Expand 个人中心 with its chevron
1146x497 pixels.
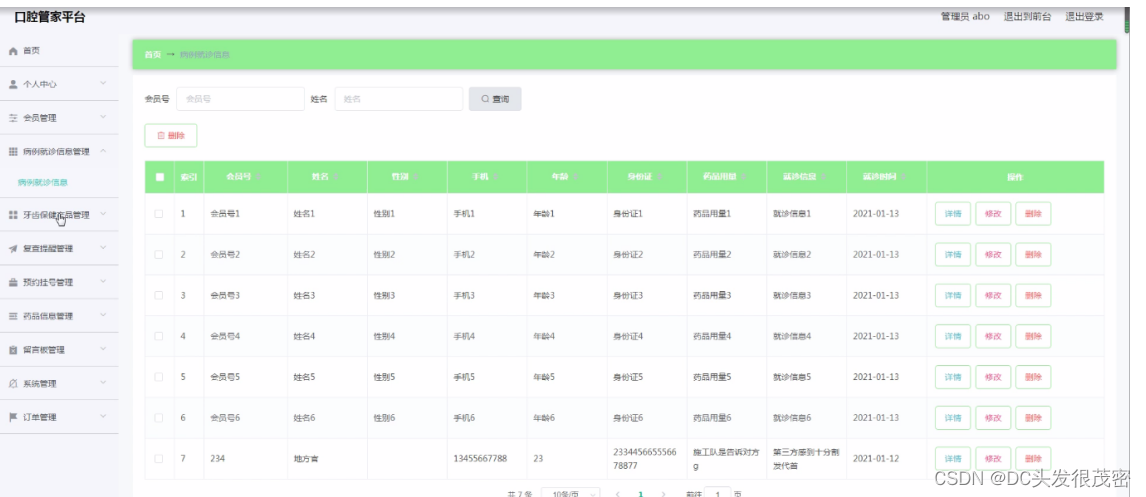click(x=103, y=84)
